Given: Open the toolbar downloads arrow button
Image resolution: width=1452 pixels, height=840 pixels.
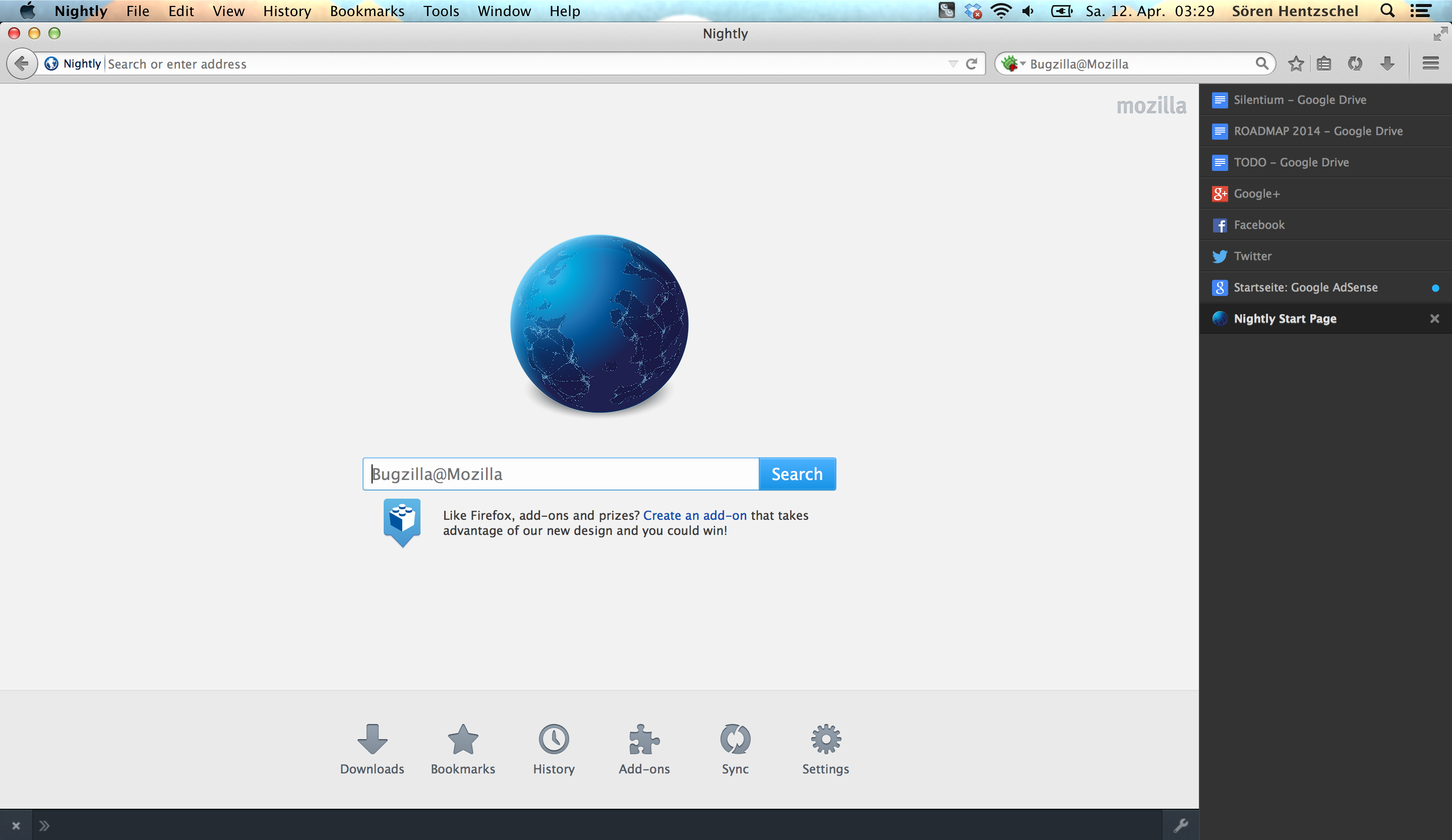Looking at the screenshot, I should pos(1387,64).
